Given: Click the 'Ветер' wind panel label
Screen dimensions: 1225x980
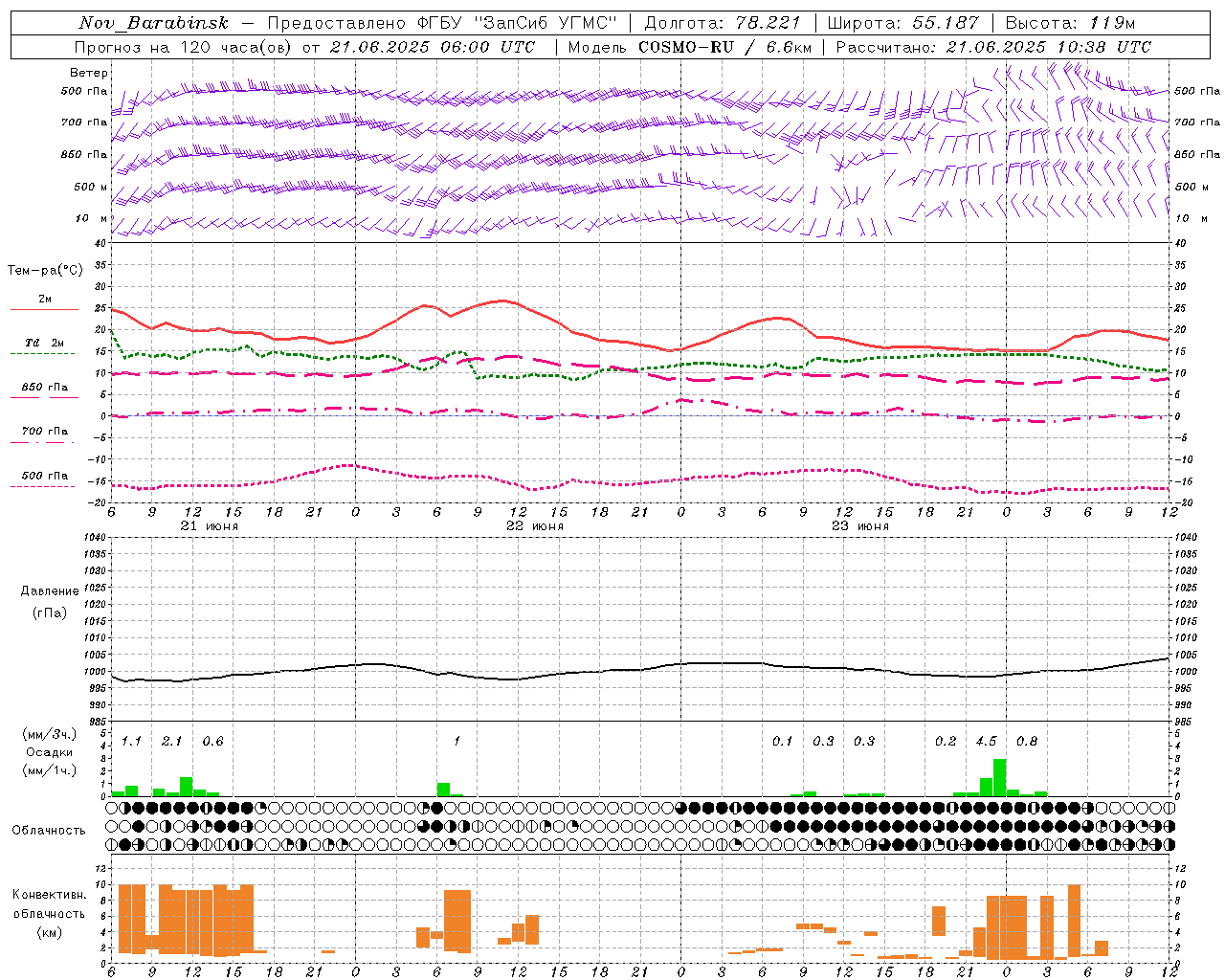Looking at the screenshot, I should click(x=89, y=73).
